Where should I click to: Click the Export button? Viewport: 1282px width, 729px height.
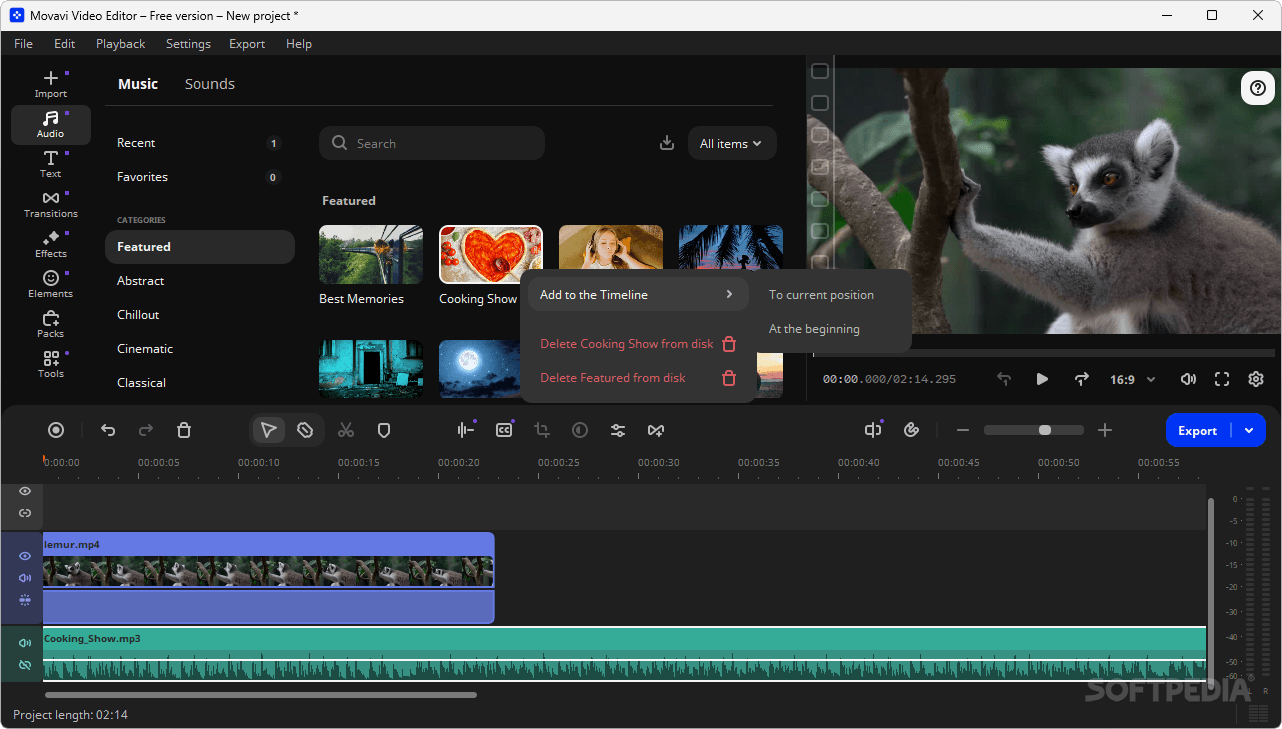pos(1198,430)
